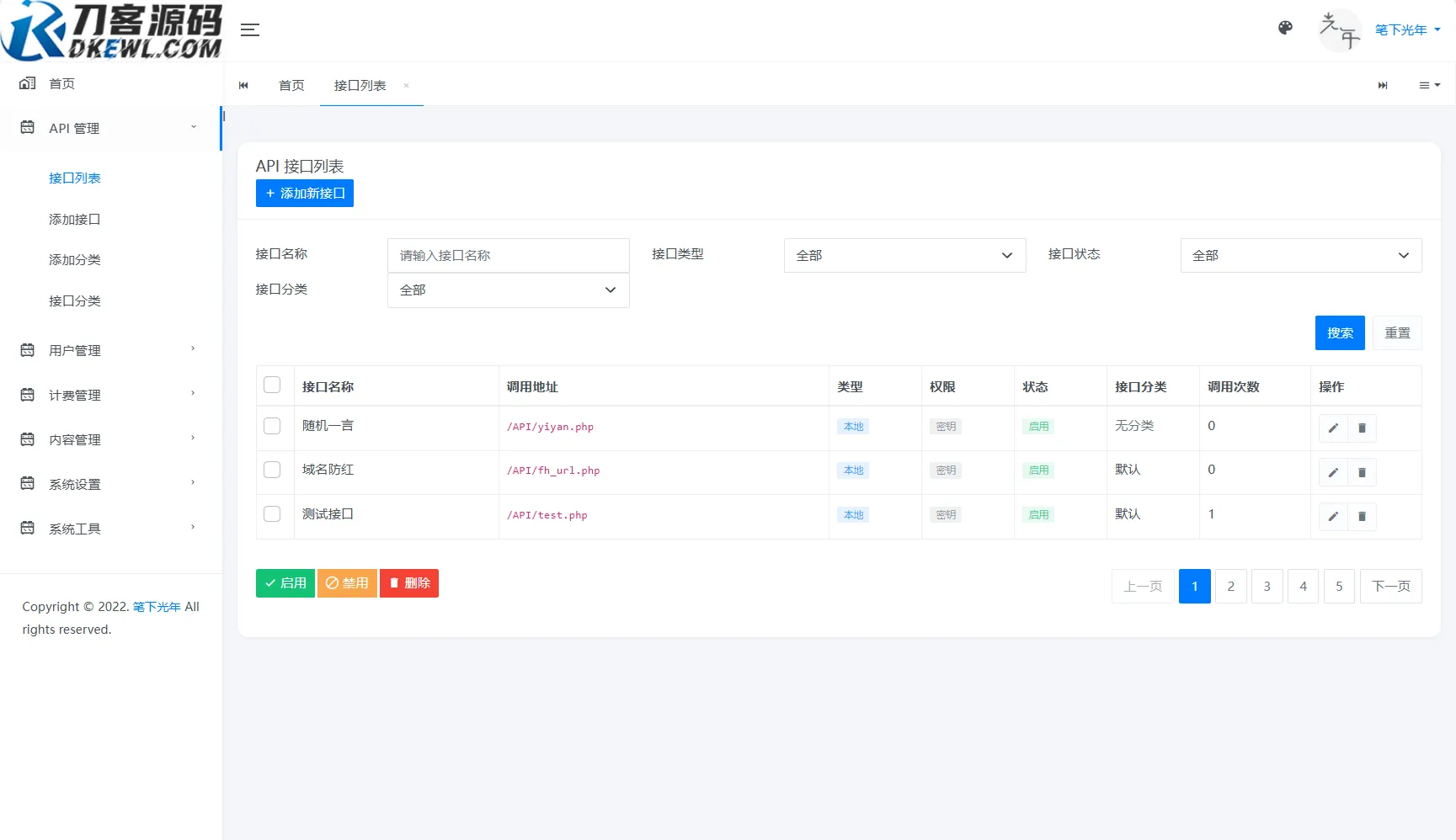This screenshot has width=1456, height=840.
Task: Open the 接口状态 dropdown
Action: point(1299,255)
